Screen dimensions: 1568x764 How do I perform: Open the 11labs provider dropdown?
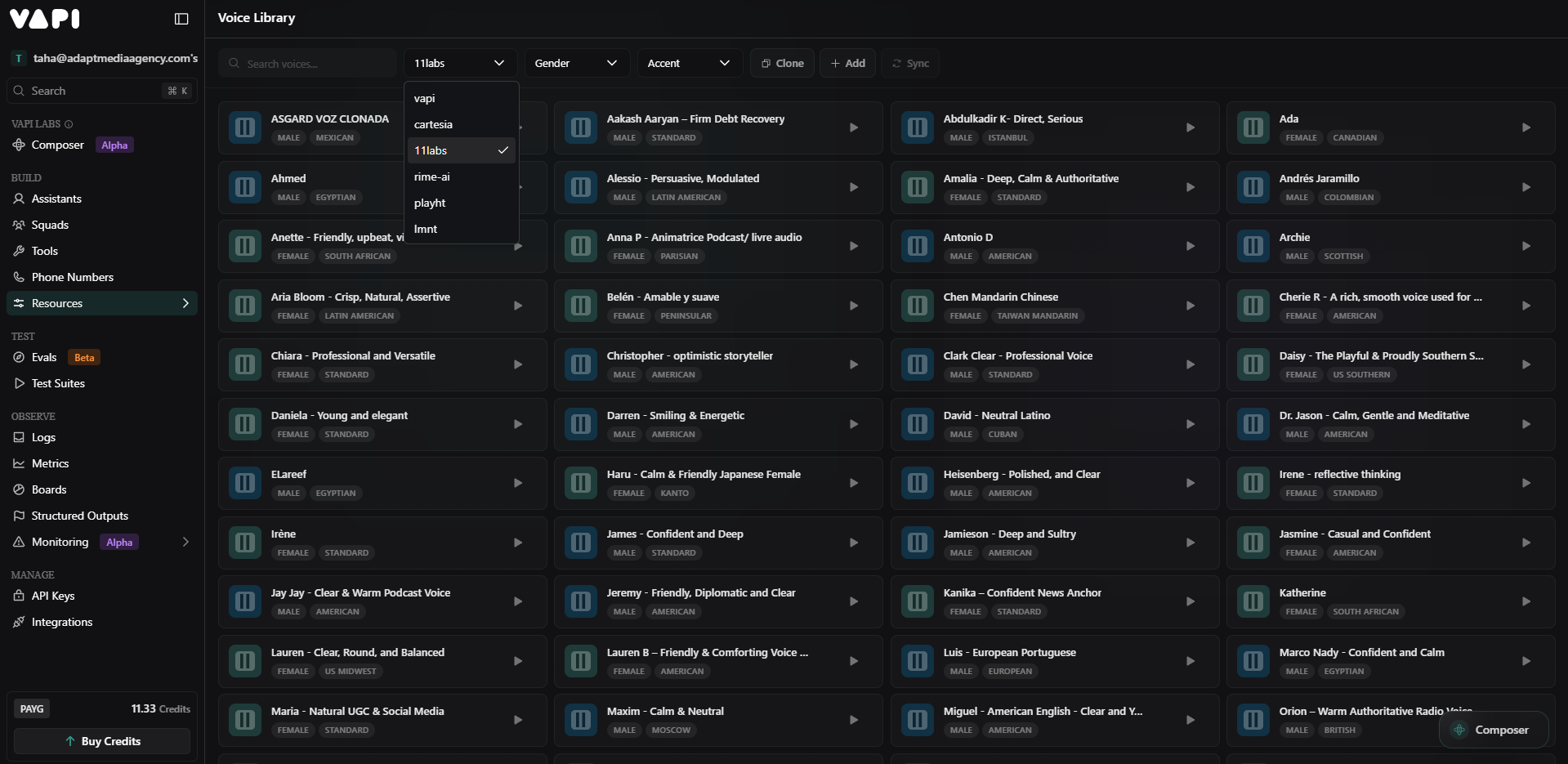460,63
